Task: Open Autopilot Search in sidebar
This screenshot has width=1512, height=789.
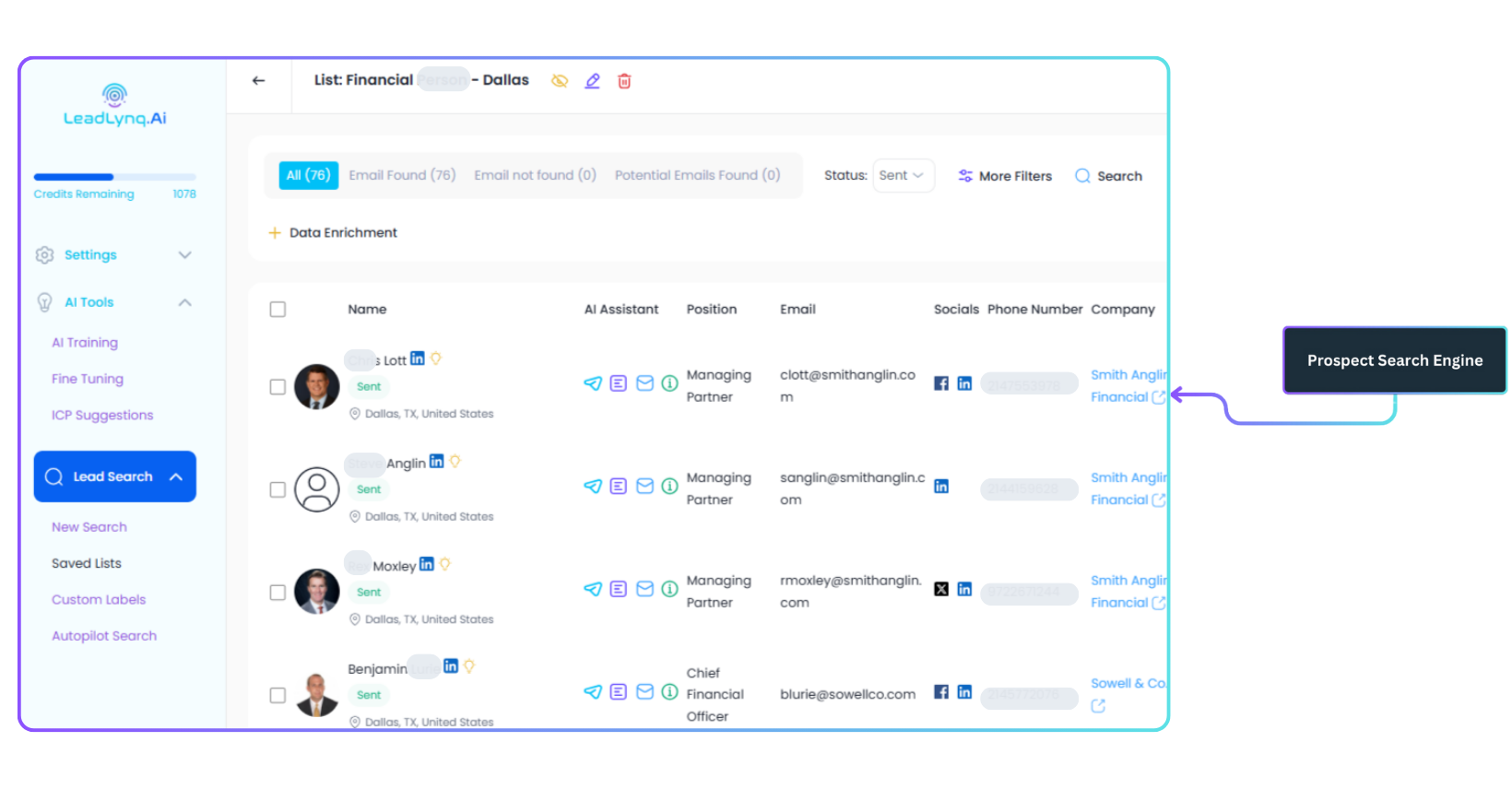Action: tap(104, 636)
